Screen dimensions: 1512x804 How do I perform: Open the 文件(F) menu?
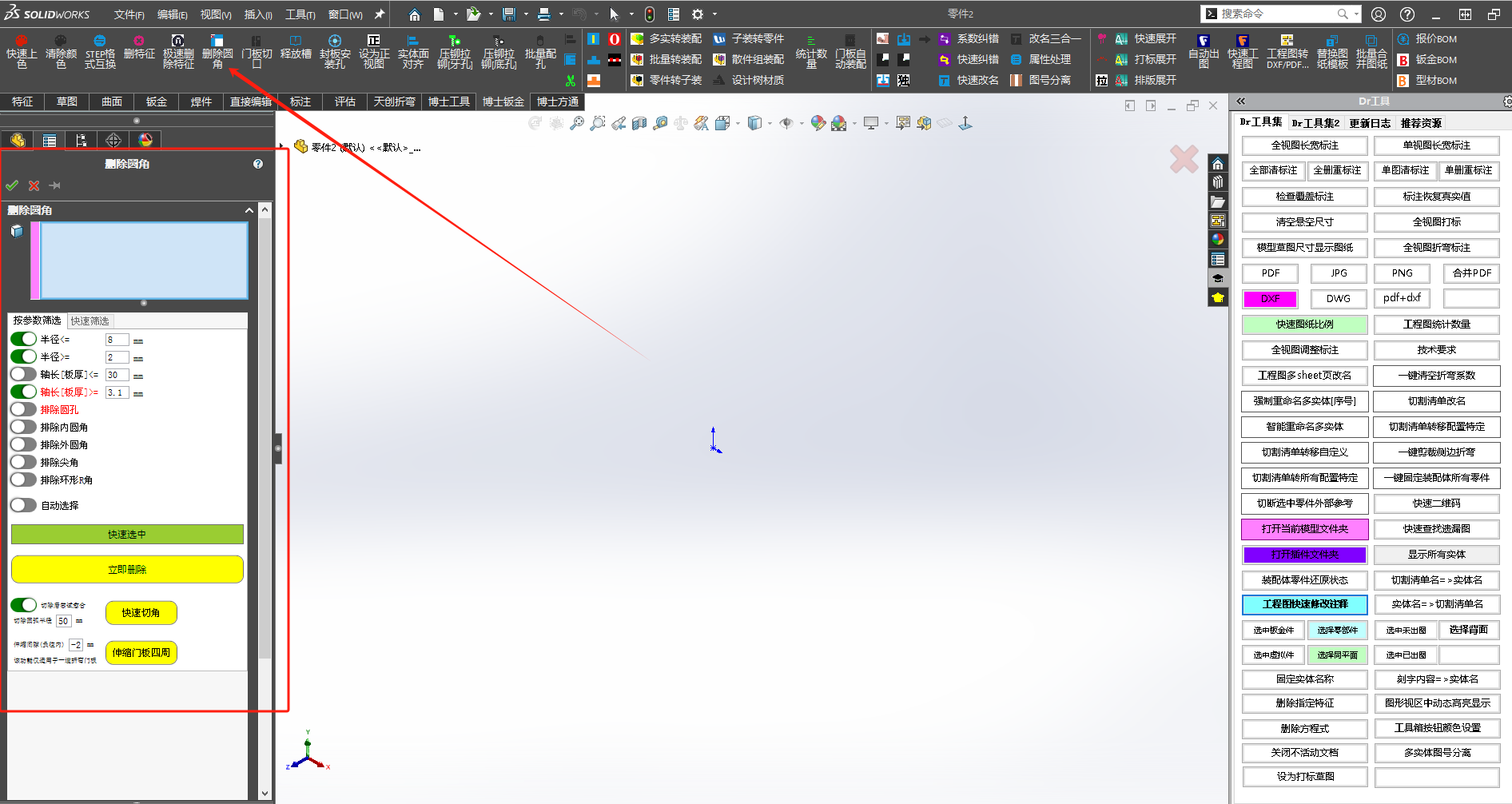click(x=129, y=14)
